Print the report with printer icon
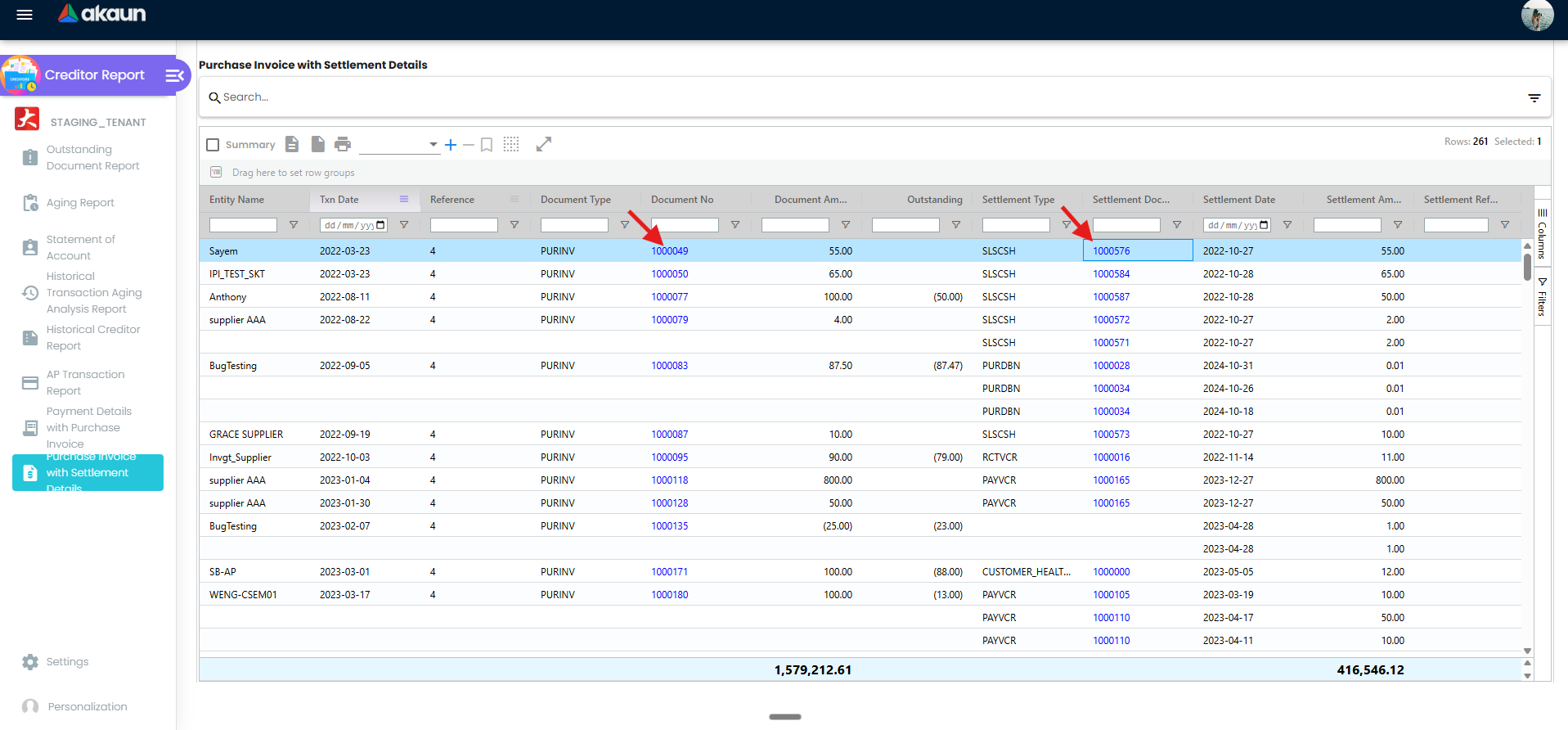 pos(343,144)
